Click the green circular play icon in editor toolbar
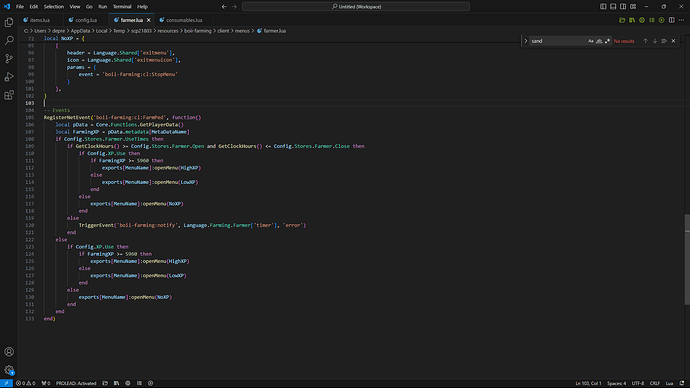690x388 pixels. (x=661, y=20)
